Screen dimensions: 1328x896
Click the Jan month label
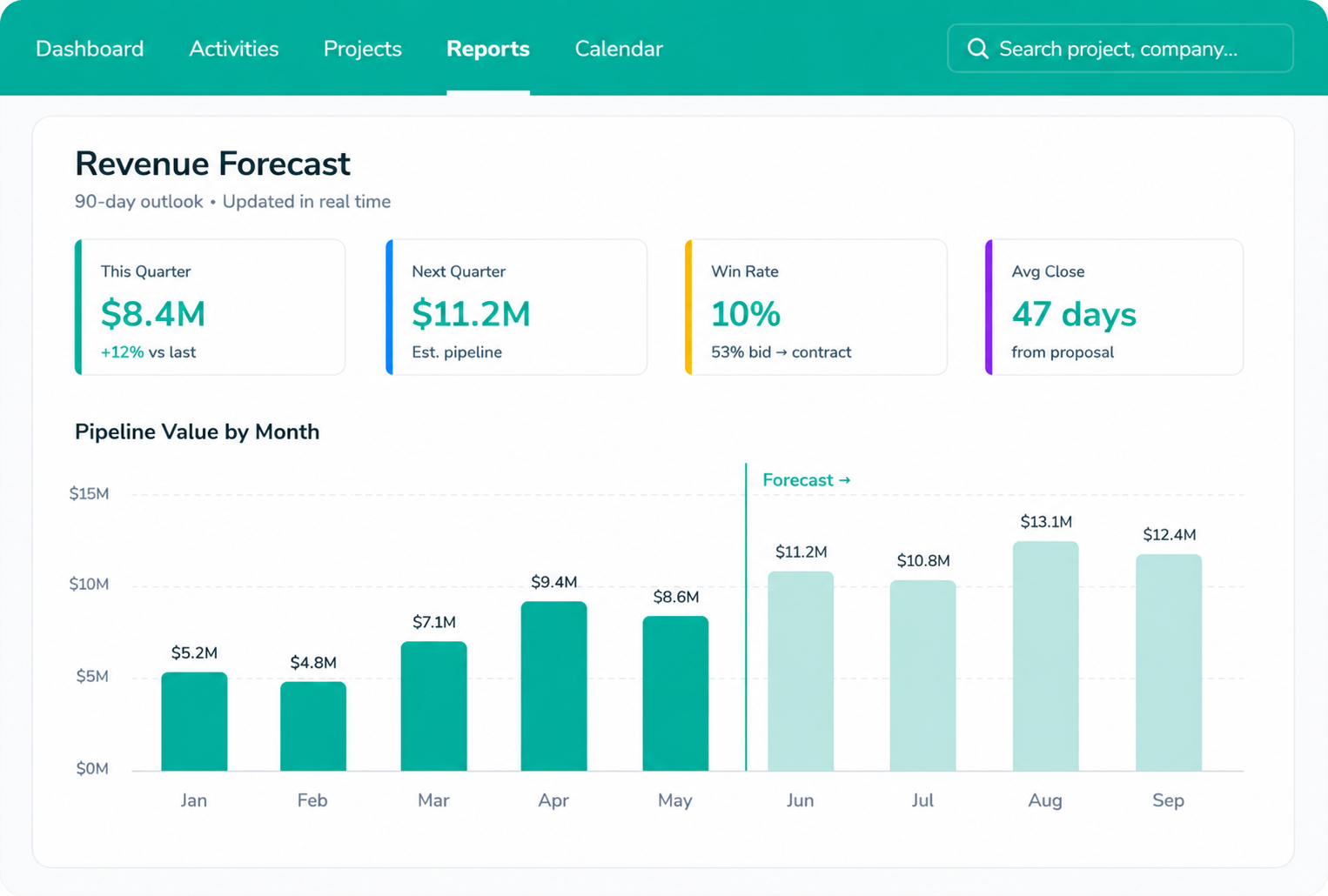tap(193, 800)
